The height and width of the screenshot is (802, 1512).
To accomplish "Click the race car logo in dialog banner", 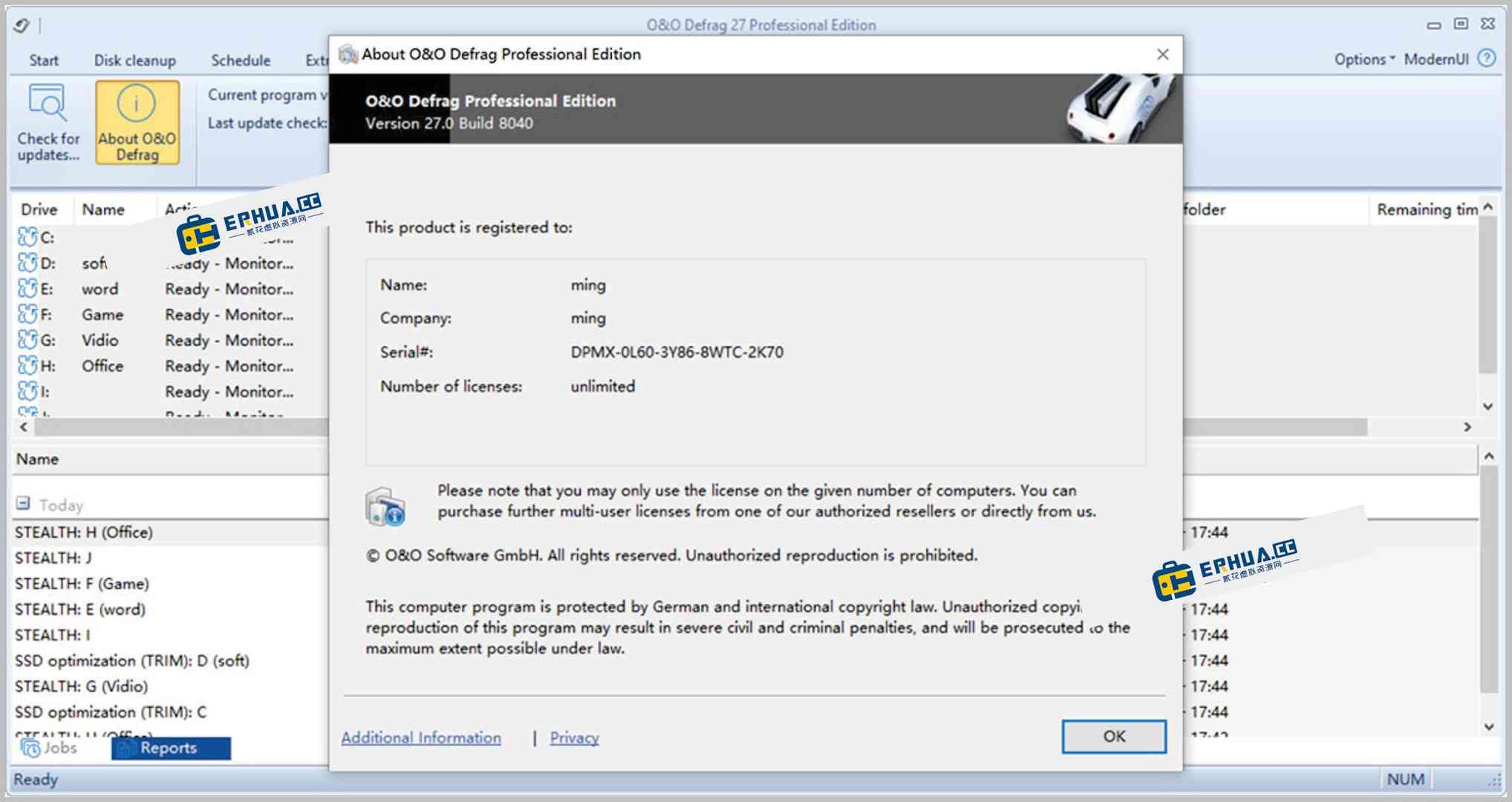I will [1121, 108].
